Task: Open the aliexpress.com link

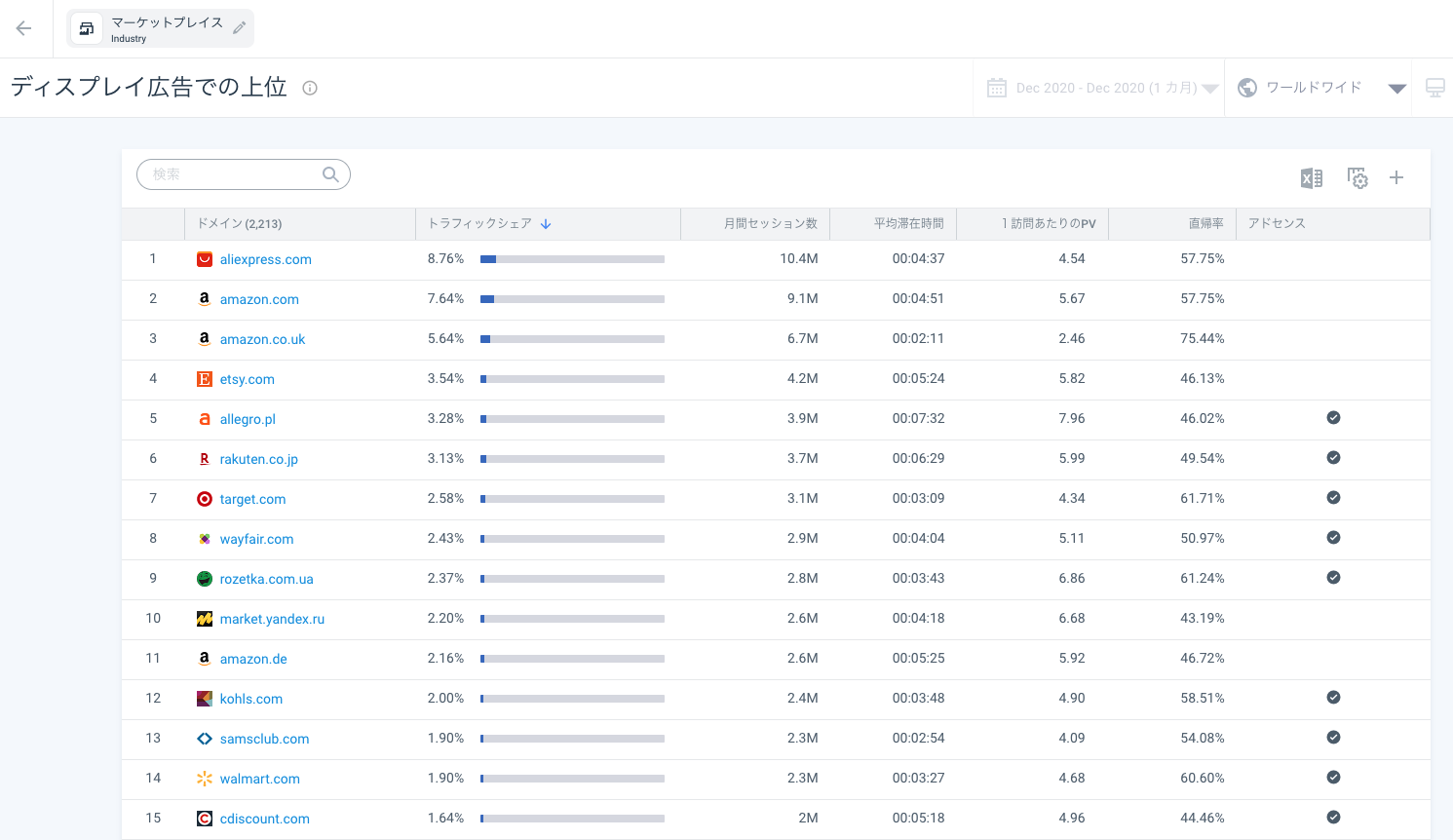Action: click(x=266, y=259)
